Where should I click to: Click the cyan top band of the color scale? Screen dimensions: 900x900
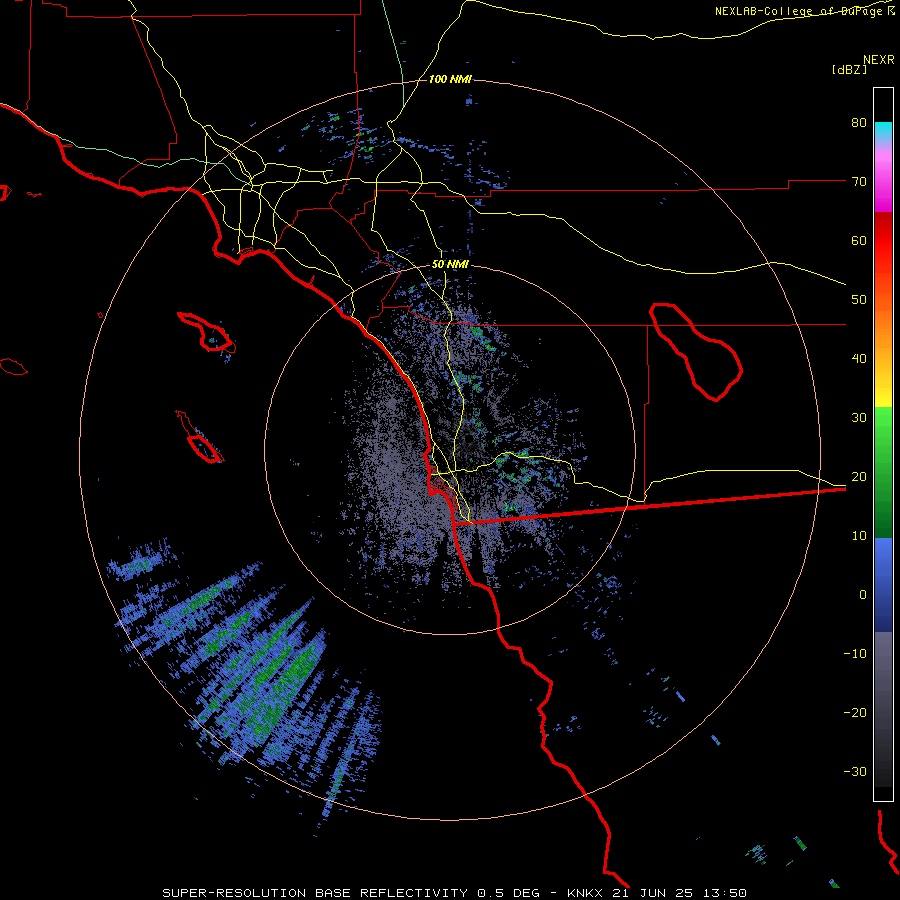coord(883,130)
